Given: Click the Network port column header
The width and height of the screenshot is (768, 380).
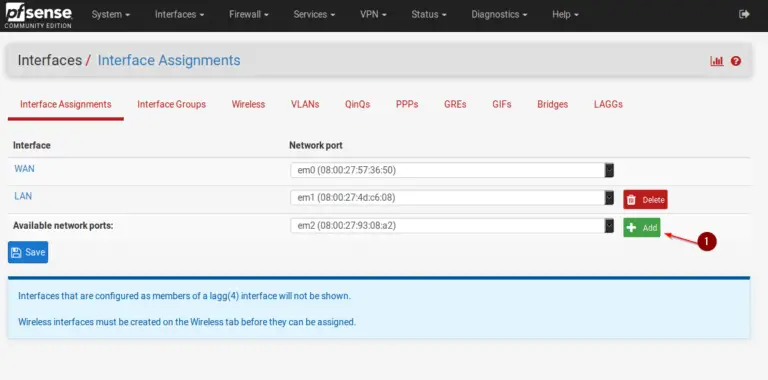Looking at the screenshot, I should [x=316, y=145].
